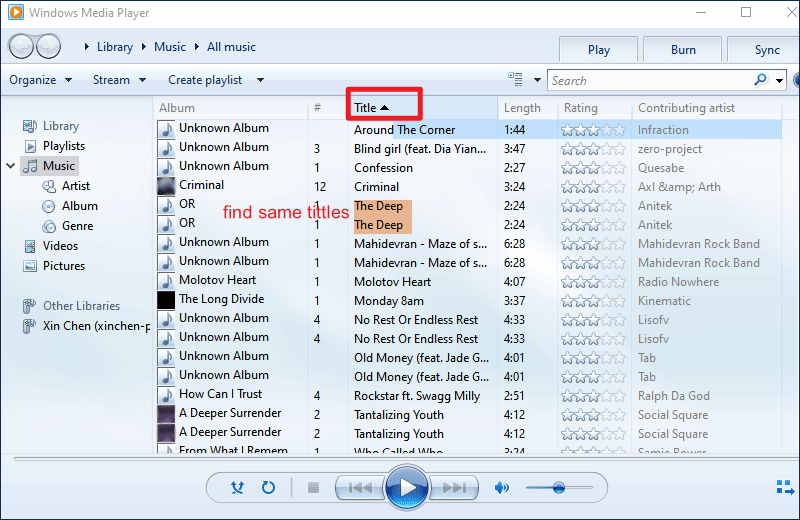The width and height of the screenshot is (800, 520).
Task: Go back with the Back arrow button
Action: 21,47
